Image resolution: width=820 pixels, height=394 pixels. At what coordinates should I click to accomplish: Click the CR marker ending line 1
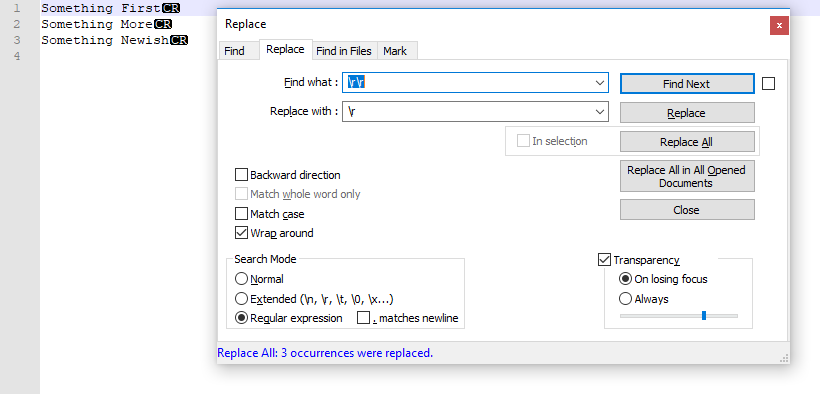click(x=170, y=8)
